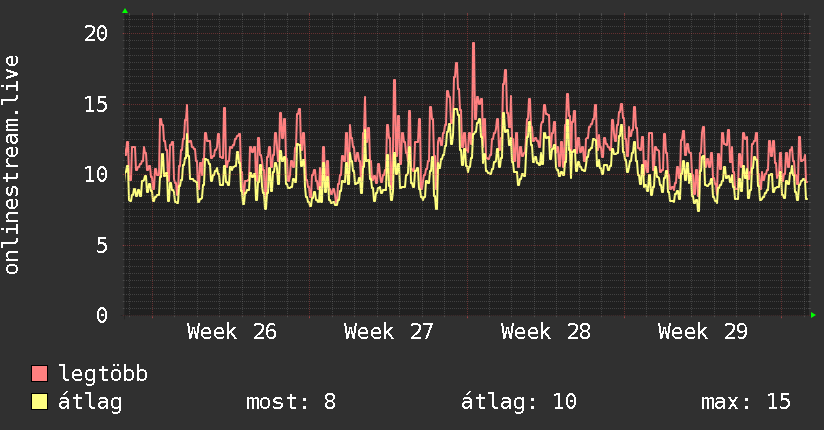
Task: Click the átlag legend label beside yellow swatch
Action: click(x=90, y=402)
